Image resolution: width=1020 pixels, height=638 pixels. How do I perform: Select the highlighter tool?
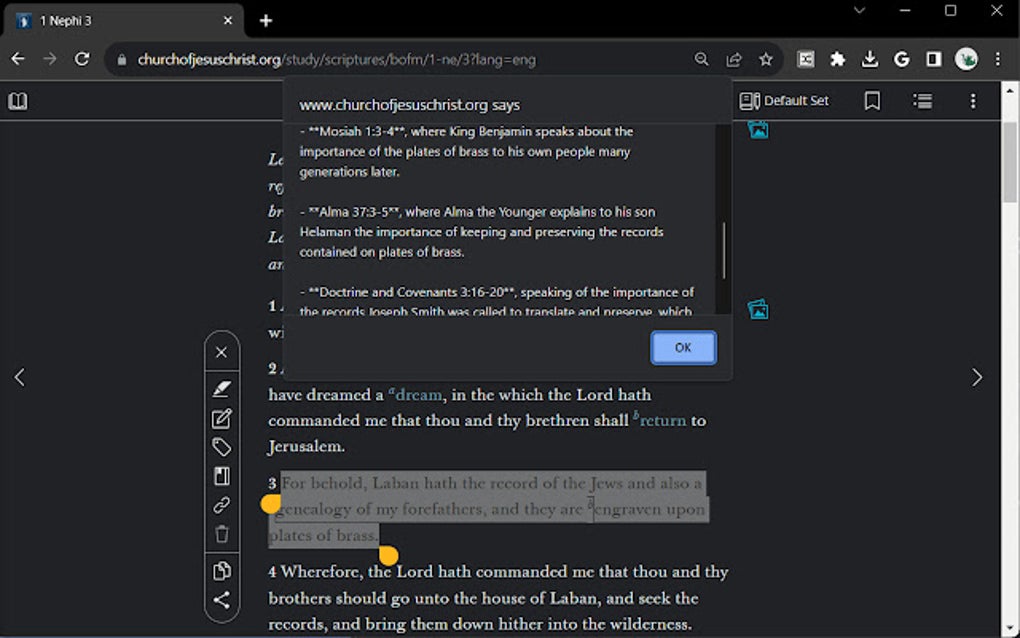(221, 388)
